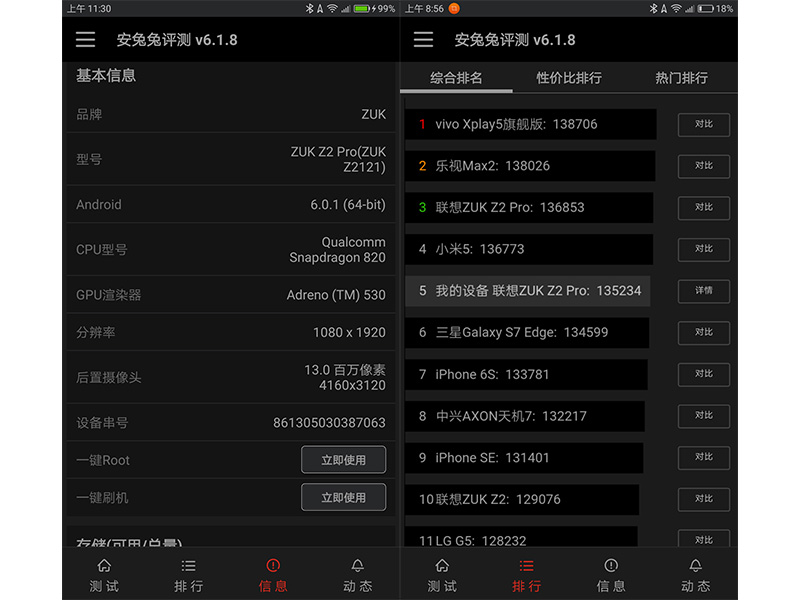
Task: Click 详情 for 我的设备 row
Action: [704, 291]
